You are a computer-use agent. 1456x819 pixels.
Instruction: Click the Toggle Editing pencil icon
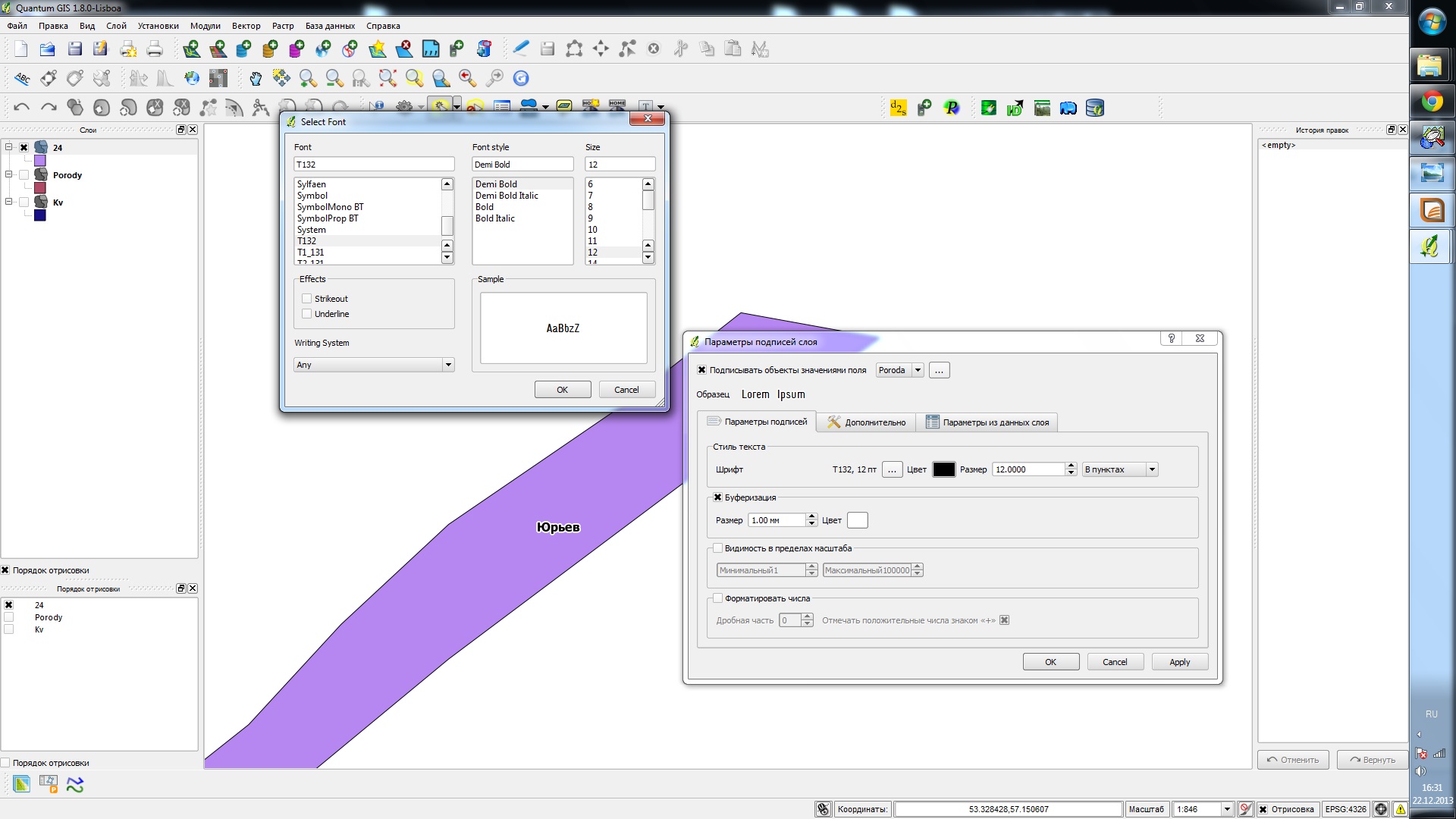[520, 49]
